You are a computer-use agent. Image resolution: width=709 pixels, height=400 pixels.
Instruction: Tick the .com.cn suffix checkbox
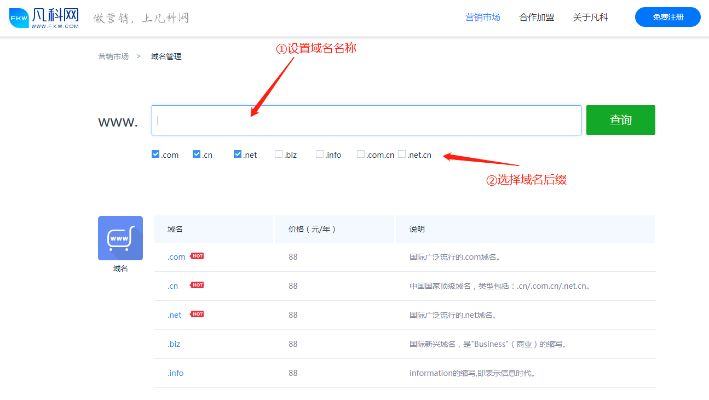[x=360, y=154]
